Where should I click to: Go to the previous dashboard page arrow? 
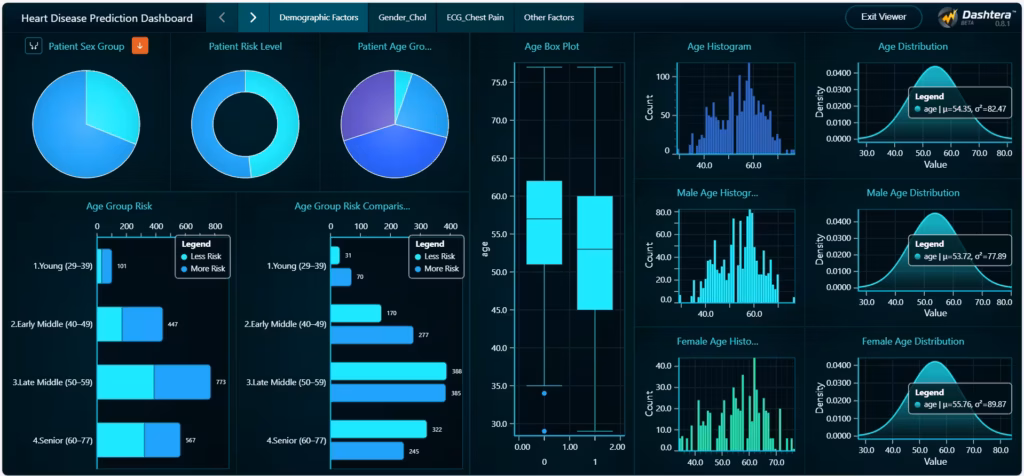tap(222, 17)
